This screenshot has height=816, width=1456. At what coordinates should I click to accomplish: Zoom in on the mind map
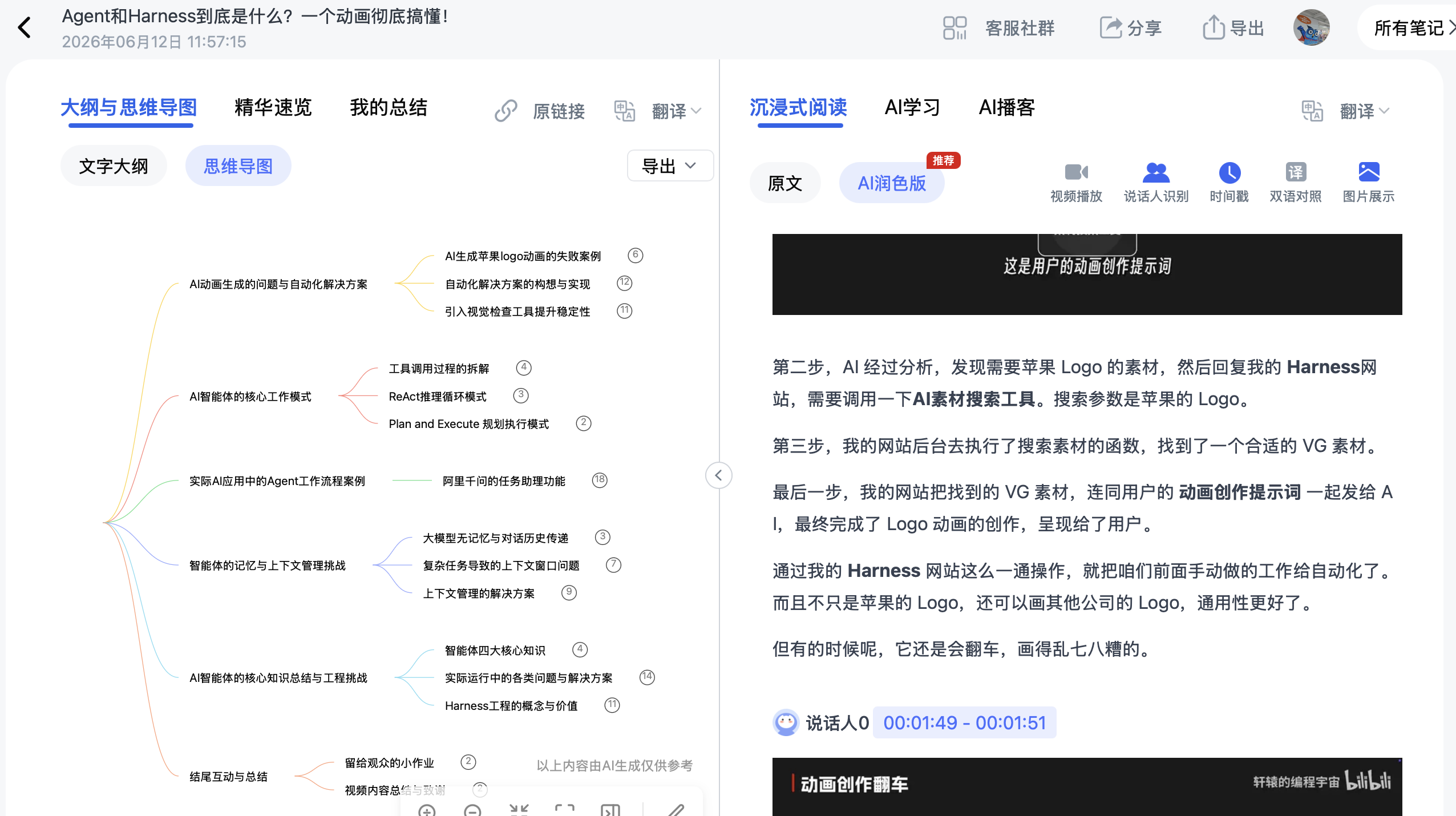(x=427, y=809)
